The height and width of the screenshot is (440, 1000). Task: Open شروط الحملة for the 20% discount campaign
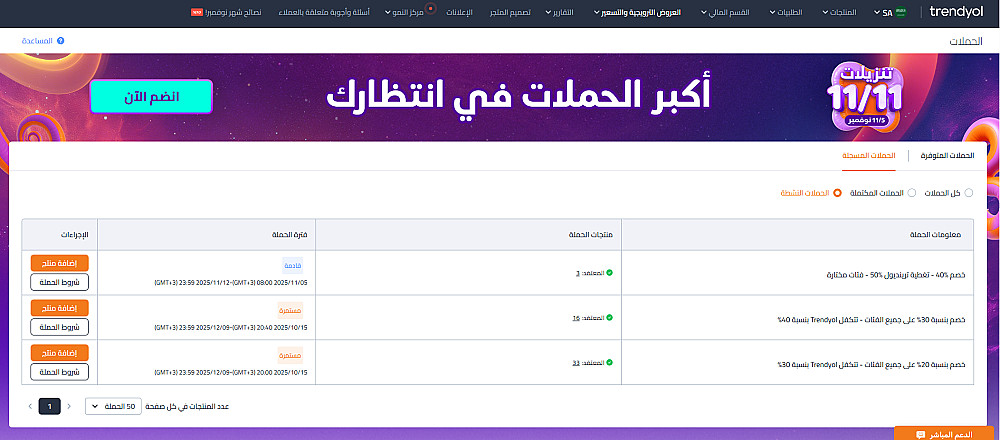coord(59,371)
